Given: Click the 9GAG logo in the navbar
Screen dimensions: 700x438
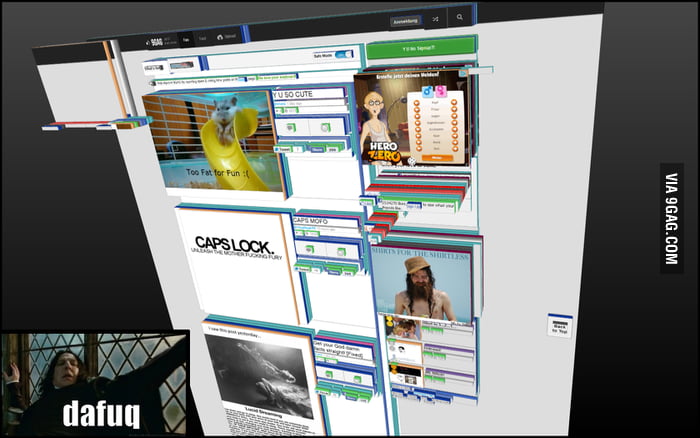Looking at the screenshot, I should point(156,42).
